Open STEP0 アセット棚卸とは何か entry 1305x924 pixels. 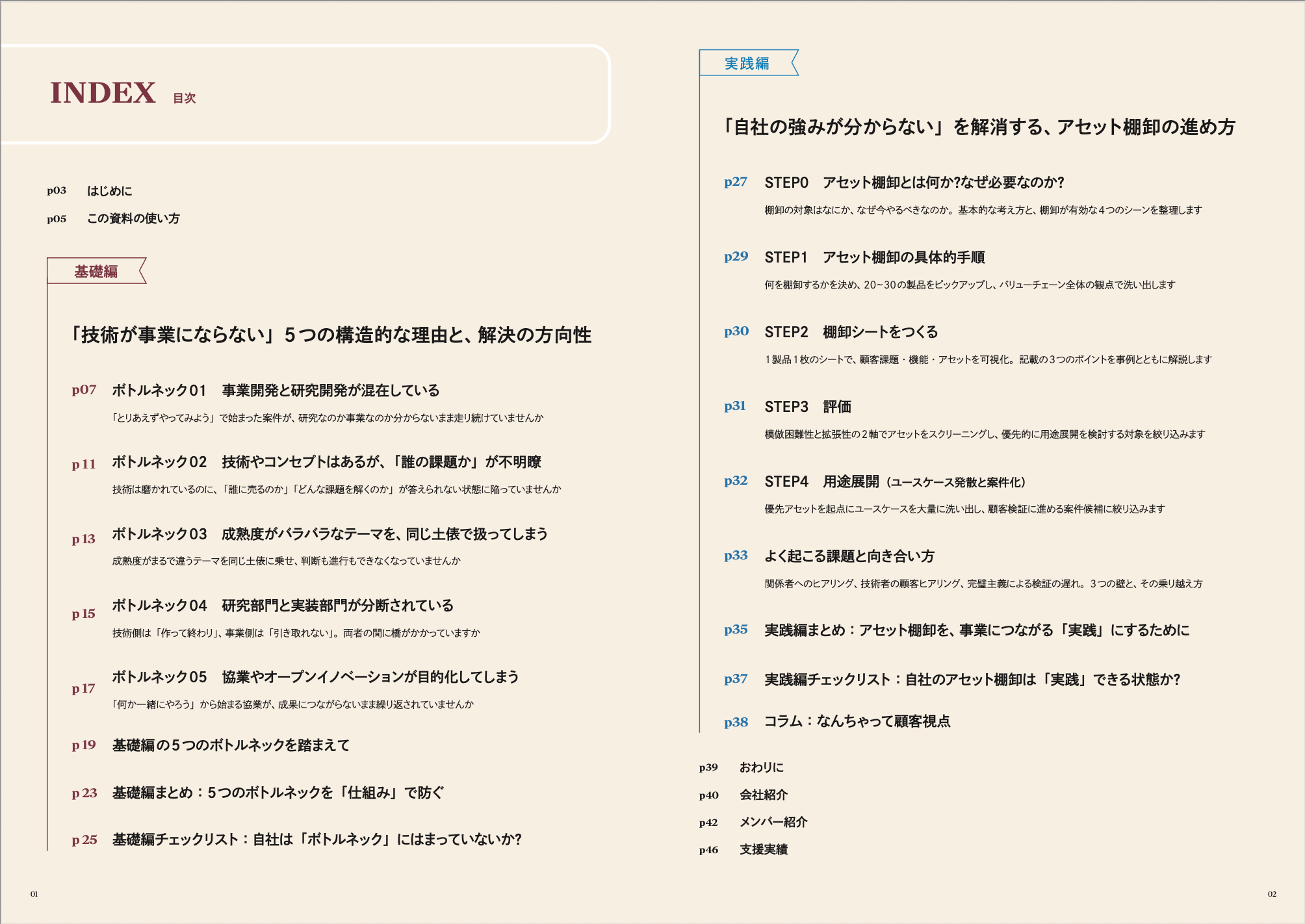tap(914, 183)
